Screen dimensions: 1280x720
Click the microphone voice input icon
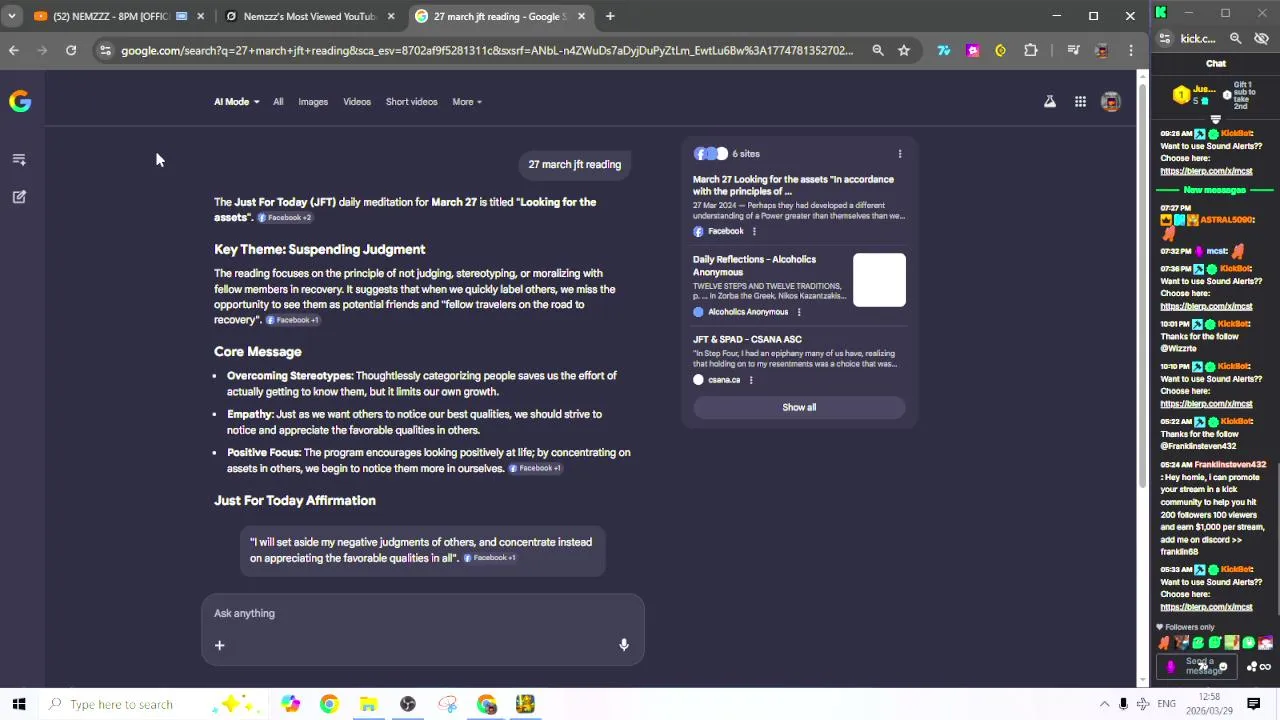click(x=624, y=645)
